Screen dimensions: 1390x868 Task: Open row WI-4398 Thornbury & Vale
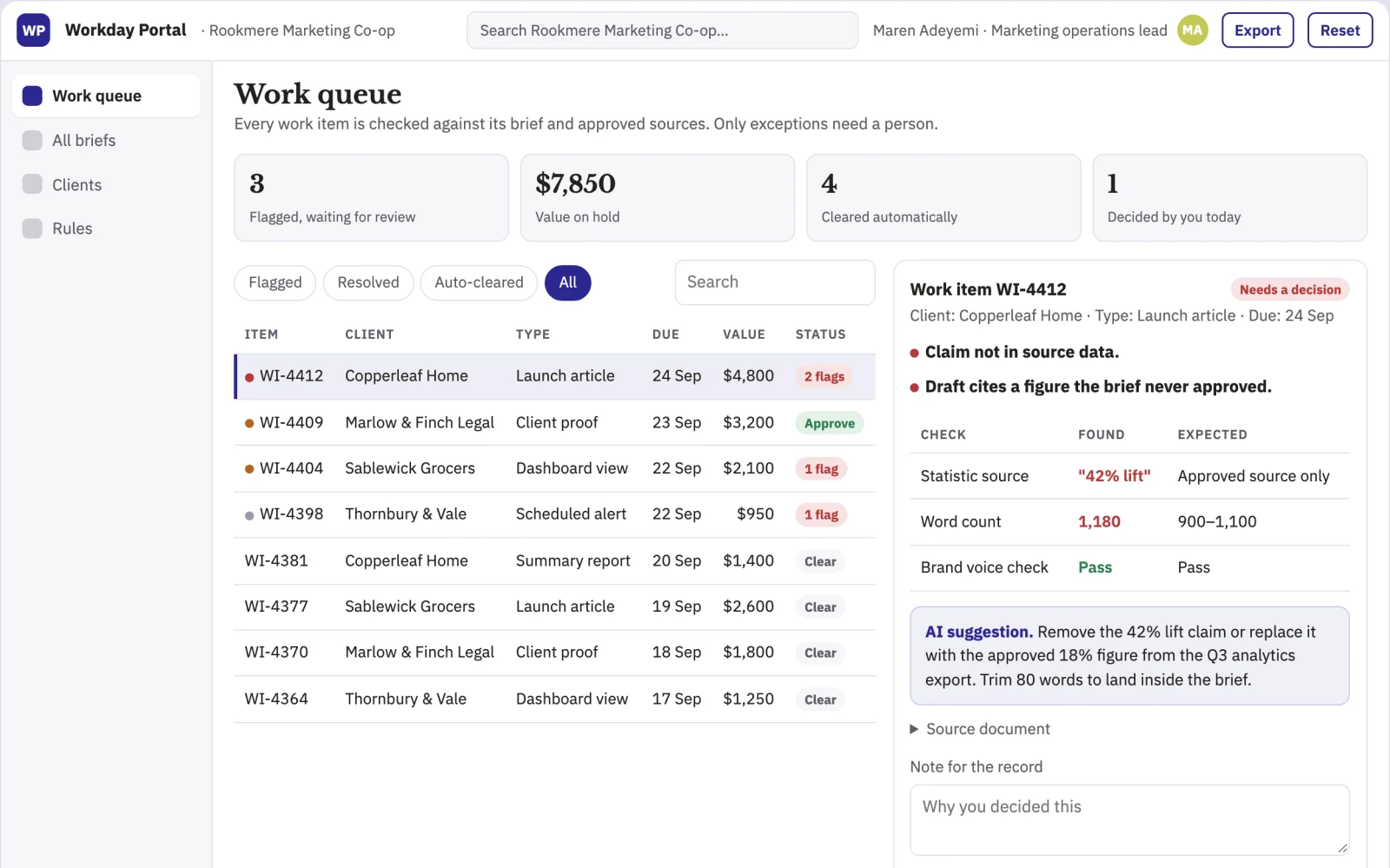[554, 514]
